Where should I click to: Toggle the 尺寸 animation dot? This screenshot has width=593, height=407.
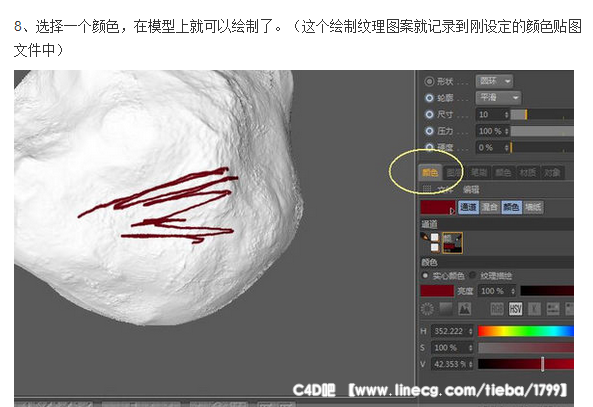pyautogui.click(x=429, y=114)
